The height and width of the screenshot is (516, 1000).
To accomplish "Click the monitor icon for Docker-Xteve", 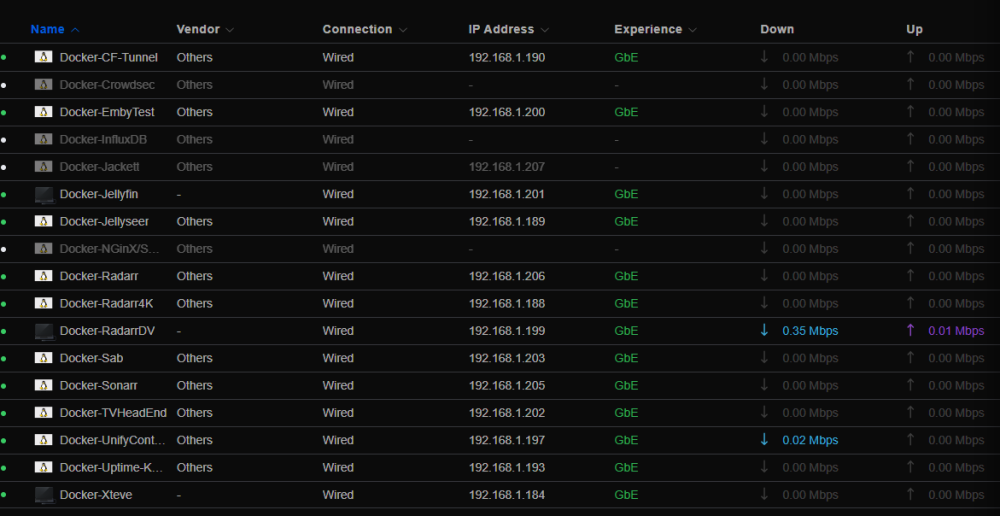I will (x=45, y=495).
